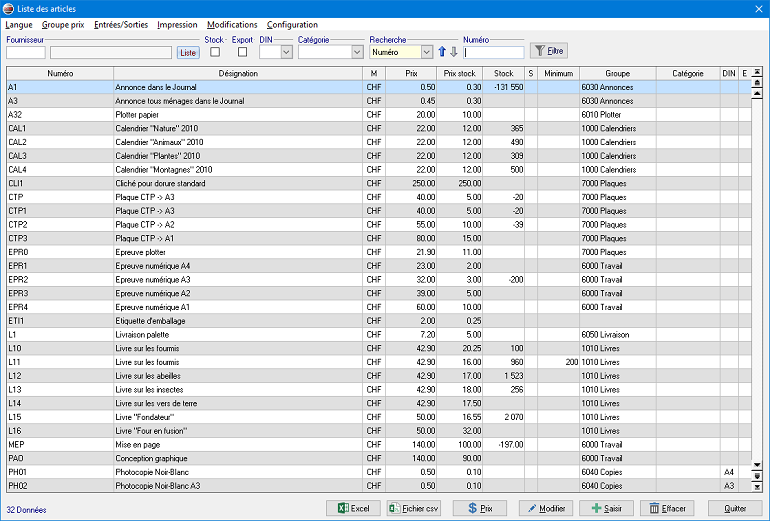Select the Epreuve plotter row
This screenshot has width=770, height=521.
(x=379, y=252)
